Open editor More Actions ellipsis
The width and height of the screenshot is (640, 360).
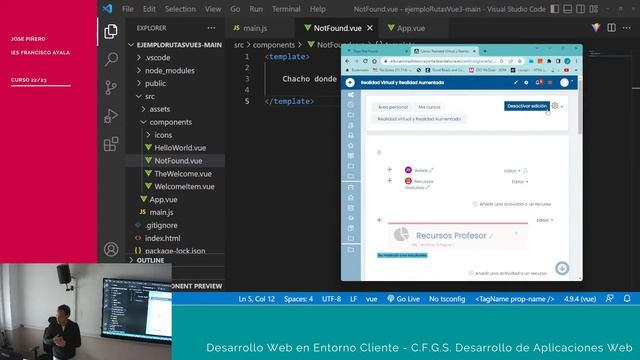[x=627, y=28]
